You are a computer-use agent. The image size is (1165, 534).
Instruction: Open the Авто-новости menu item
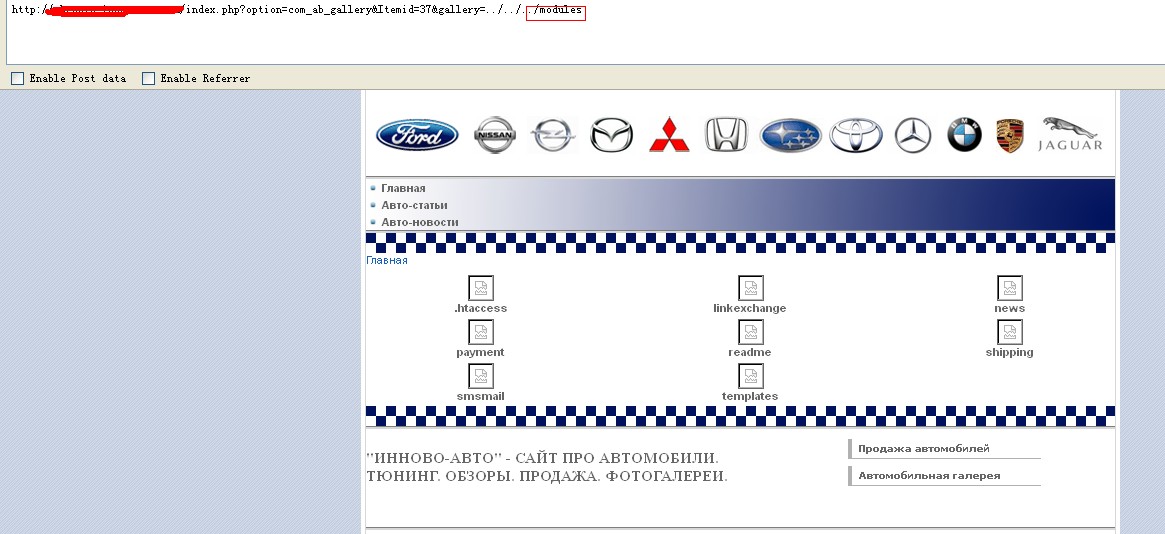click(420, 222)
